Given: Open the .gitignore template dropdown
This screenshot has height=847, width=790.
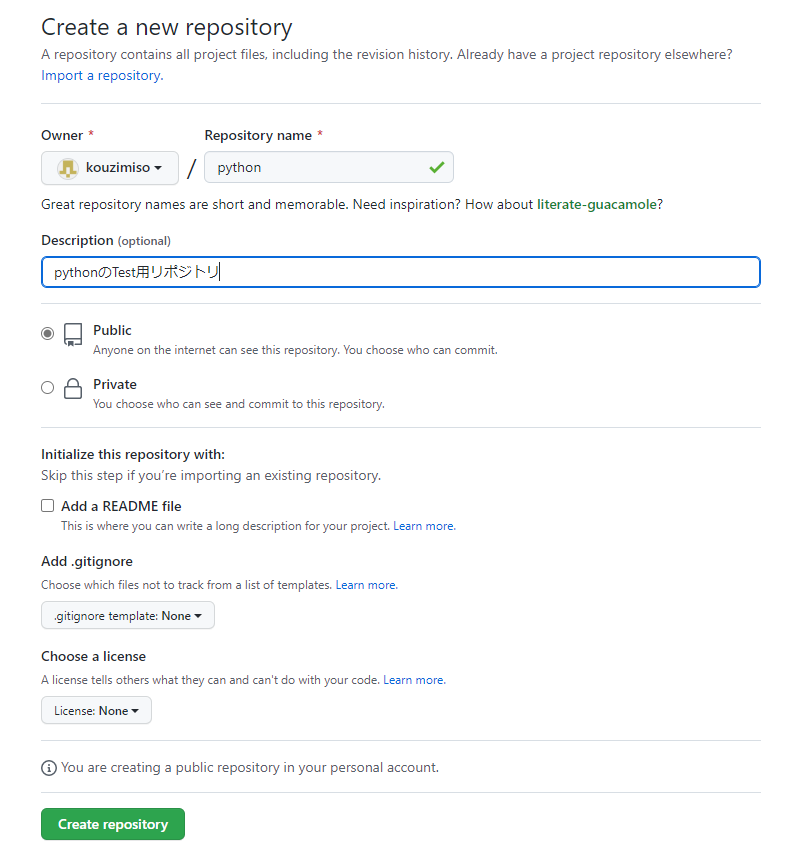Looking at the screenshot, I should pos(127,615).
